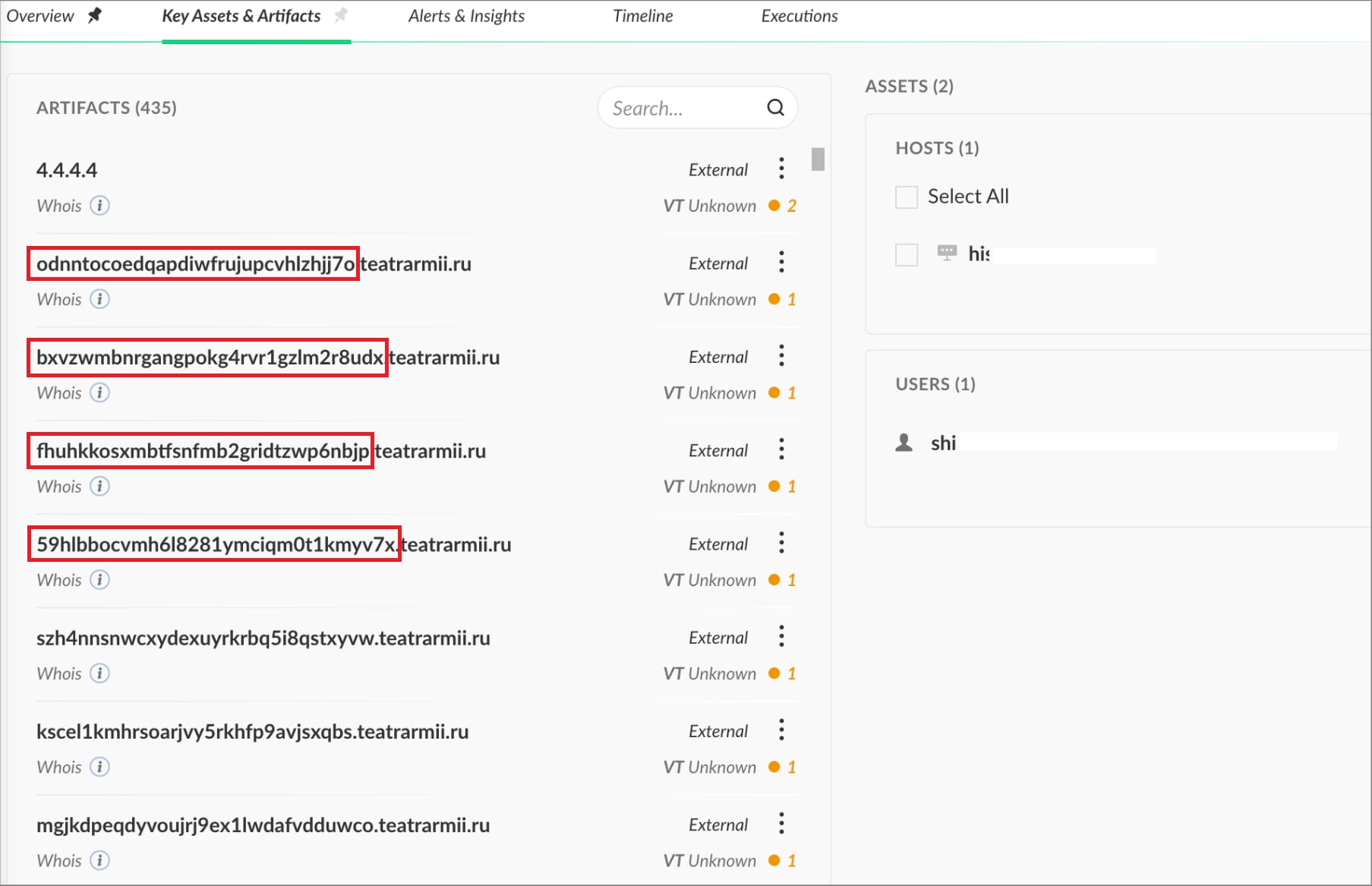This screenshot has height=886, width=1372.
Task: Go to the Timeline tab
Action: coord(643,16)
